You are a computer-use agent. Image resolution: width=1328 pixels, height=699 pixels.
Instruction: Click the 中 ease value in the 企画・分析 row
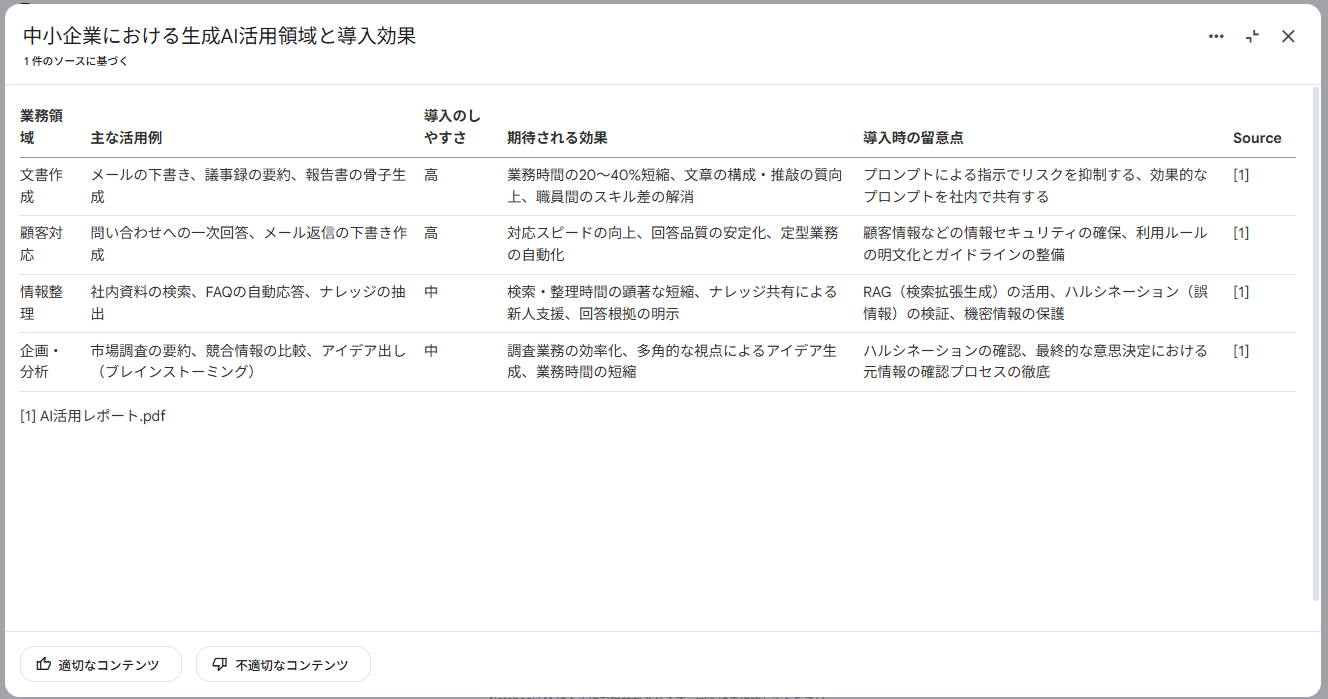[431, 351]
